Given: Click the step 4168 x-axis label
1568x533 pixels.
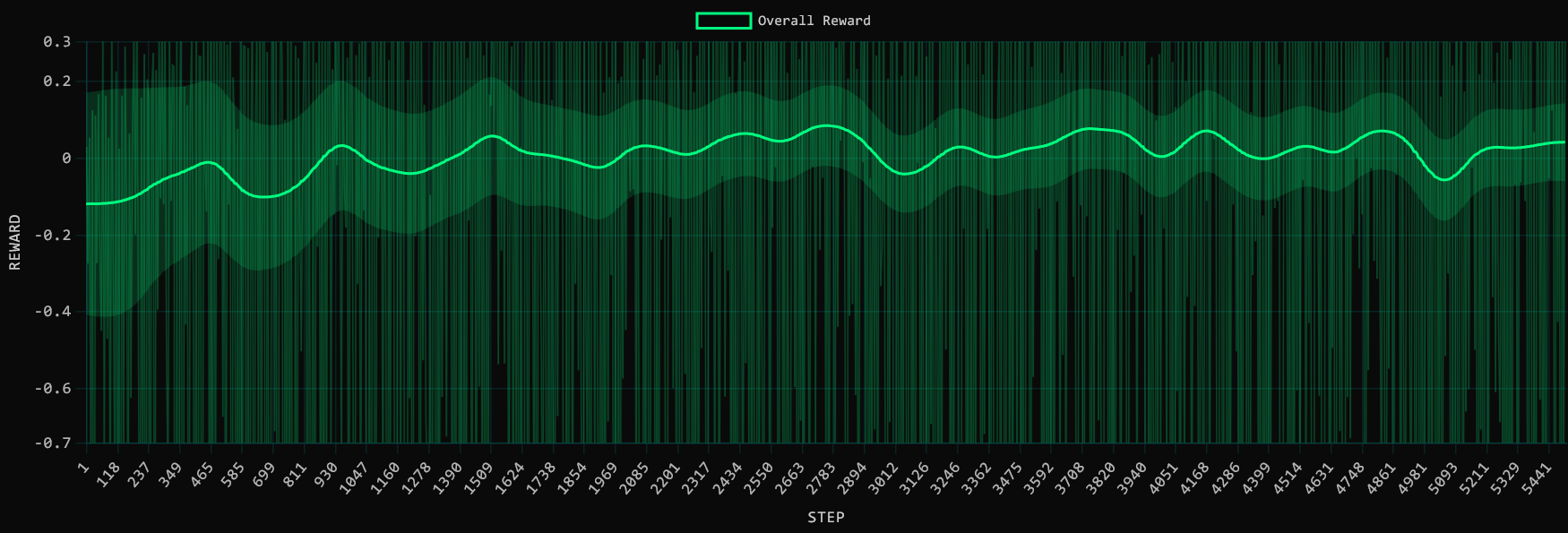Looking at the screenshot, I should [x=1193, y=476].
